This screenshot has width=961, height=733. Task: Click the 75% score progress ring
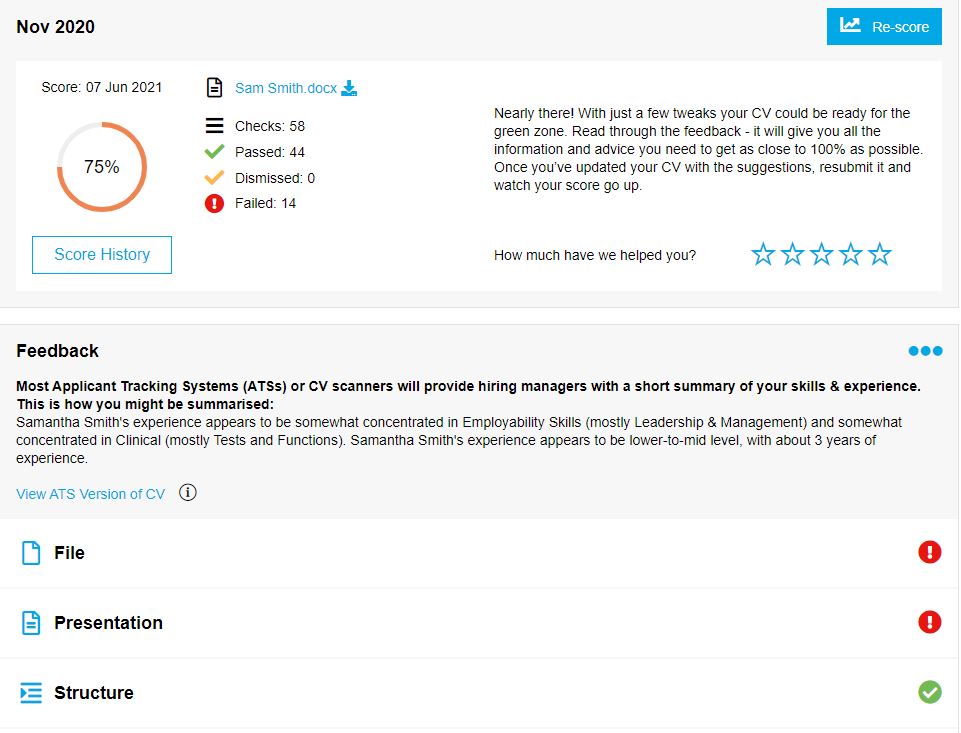pyautogui.click(x=102, y=167)
